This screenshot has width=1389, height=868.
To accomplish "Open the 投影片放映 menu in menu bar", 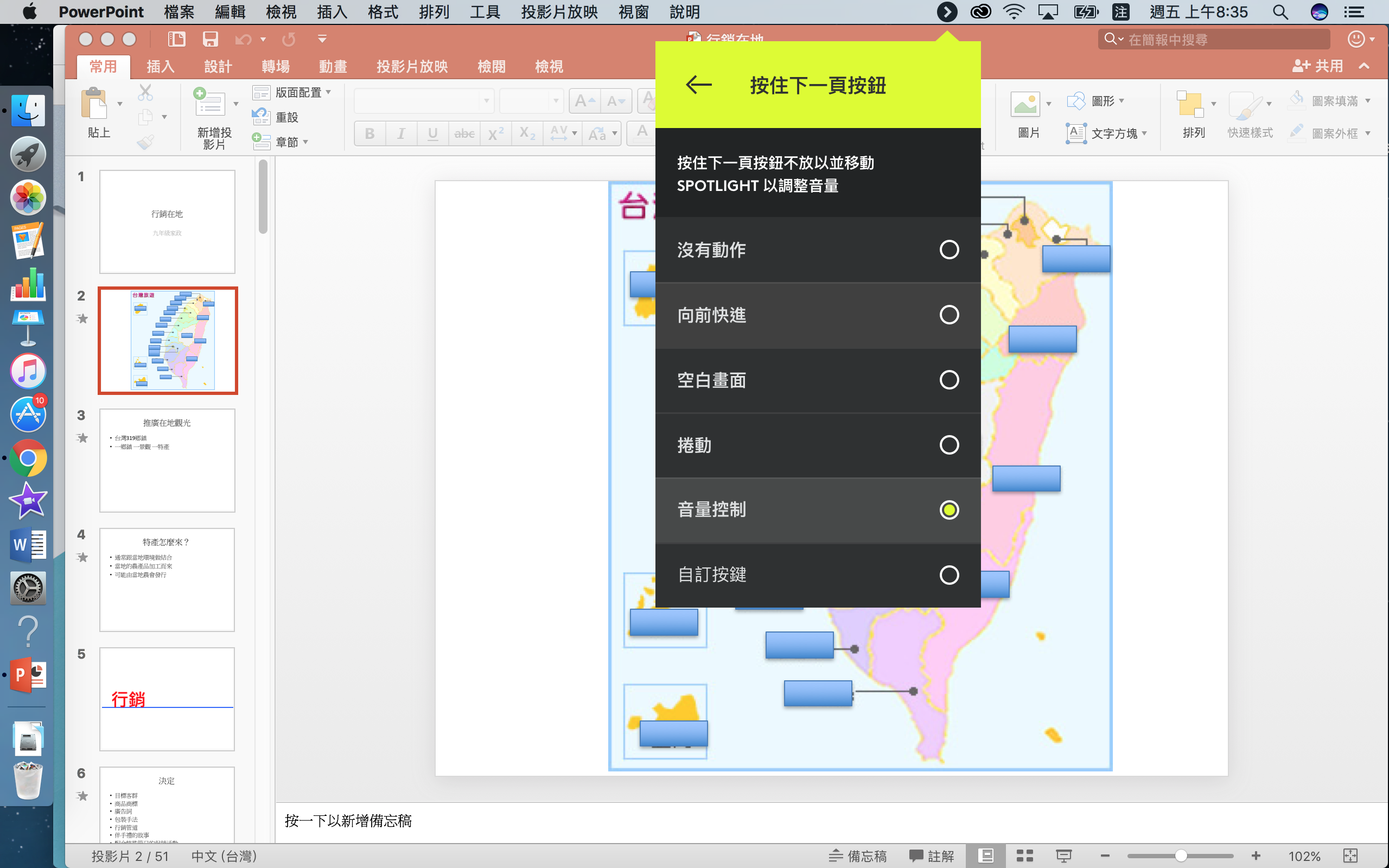I will pos(559,11).
